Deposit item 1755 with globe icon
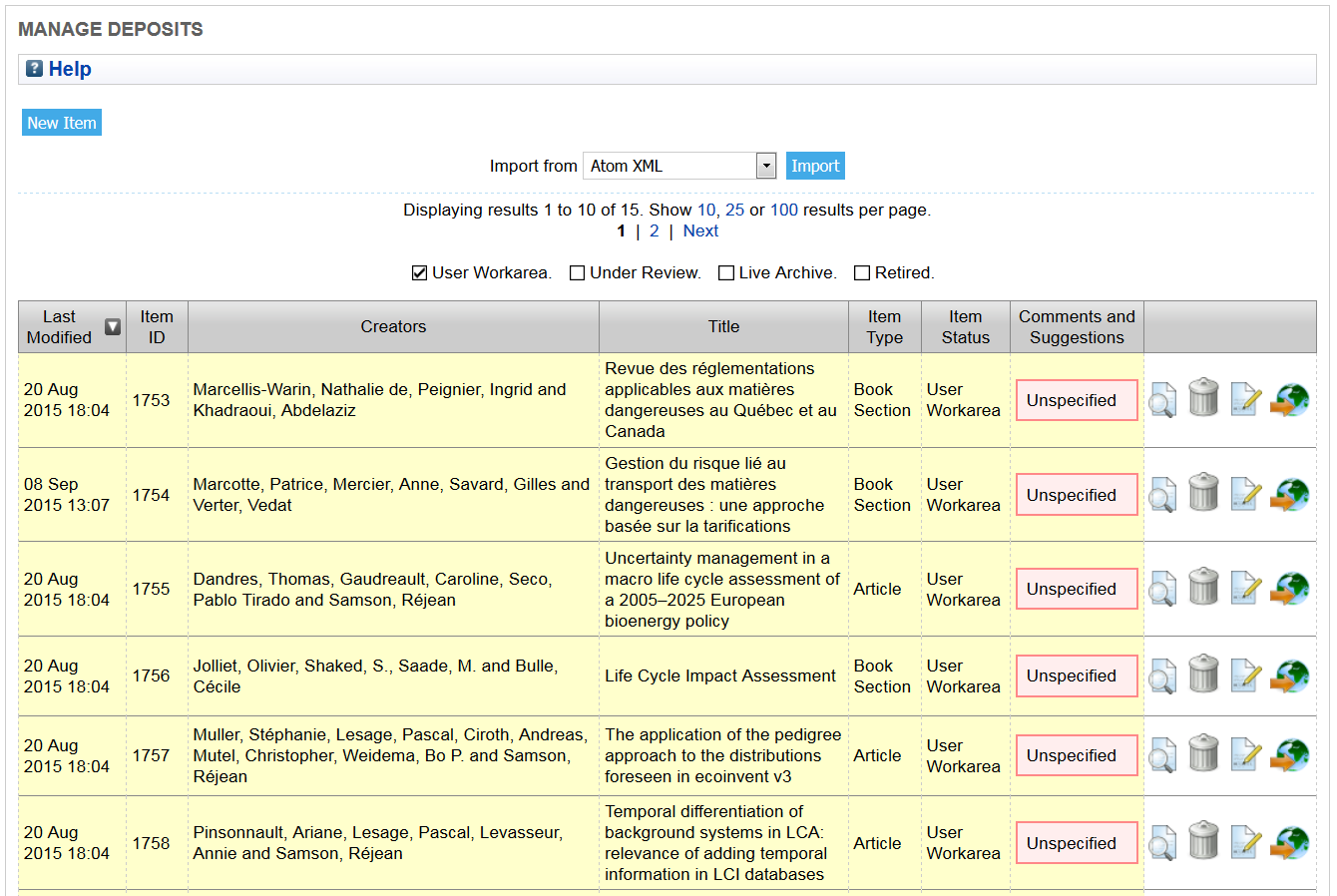Image resolution: width=1337 pixels, height=896 pixels. [1289, 589]
